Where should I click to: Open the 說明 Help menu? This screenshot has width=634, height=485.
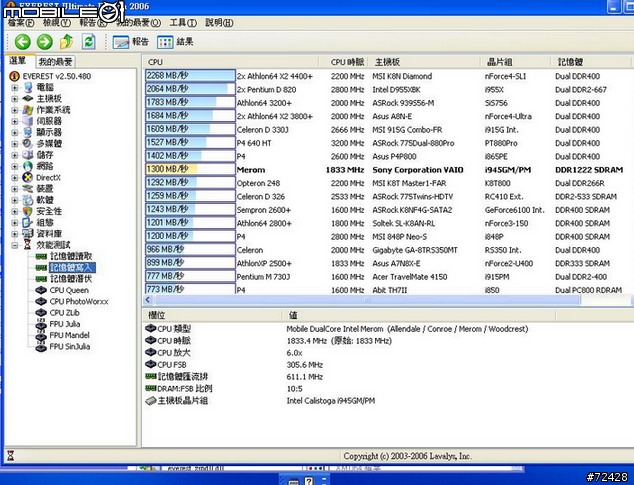click(219, 23)
